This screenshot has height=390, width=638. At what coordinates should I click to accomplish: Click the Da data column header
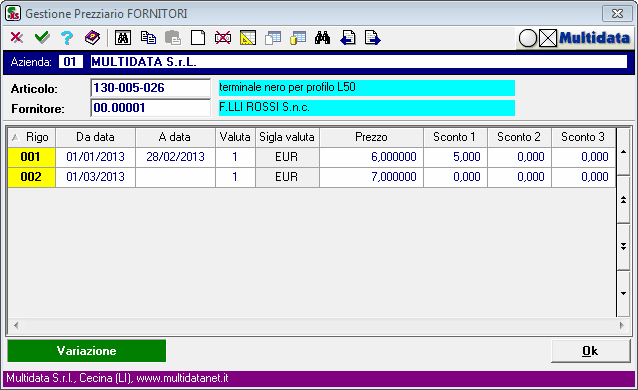pyautogui.click(x=95, y=137)
